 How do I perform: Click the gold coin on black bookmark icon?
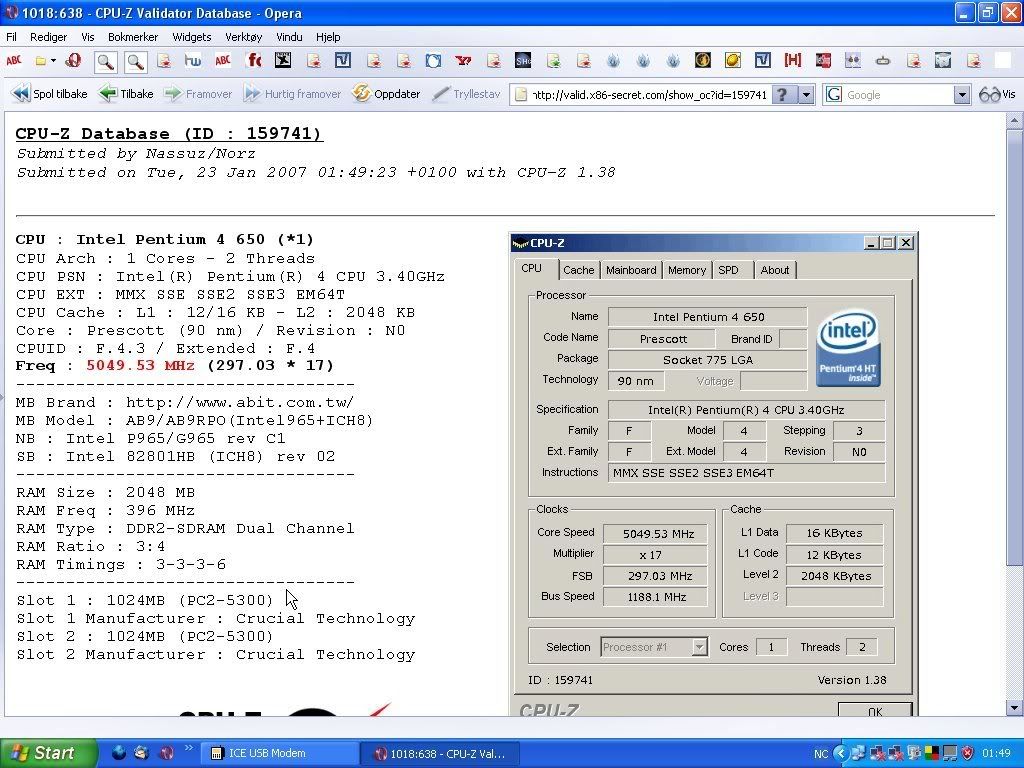click(703, 61)
